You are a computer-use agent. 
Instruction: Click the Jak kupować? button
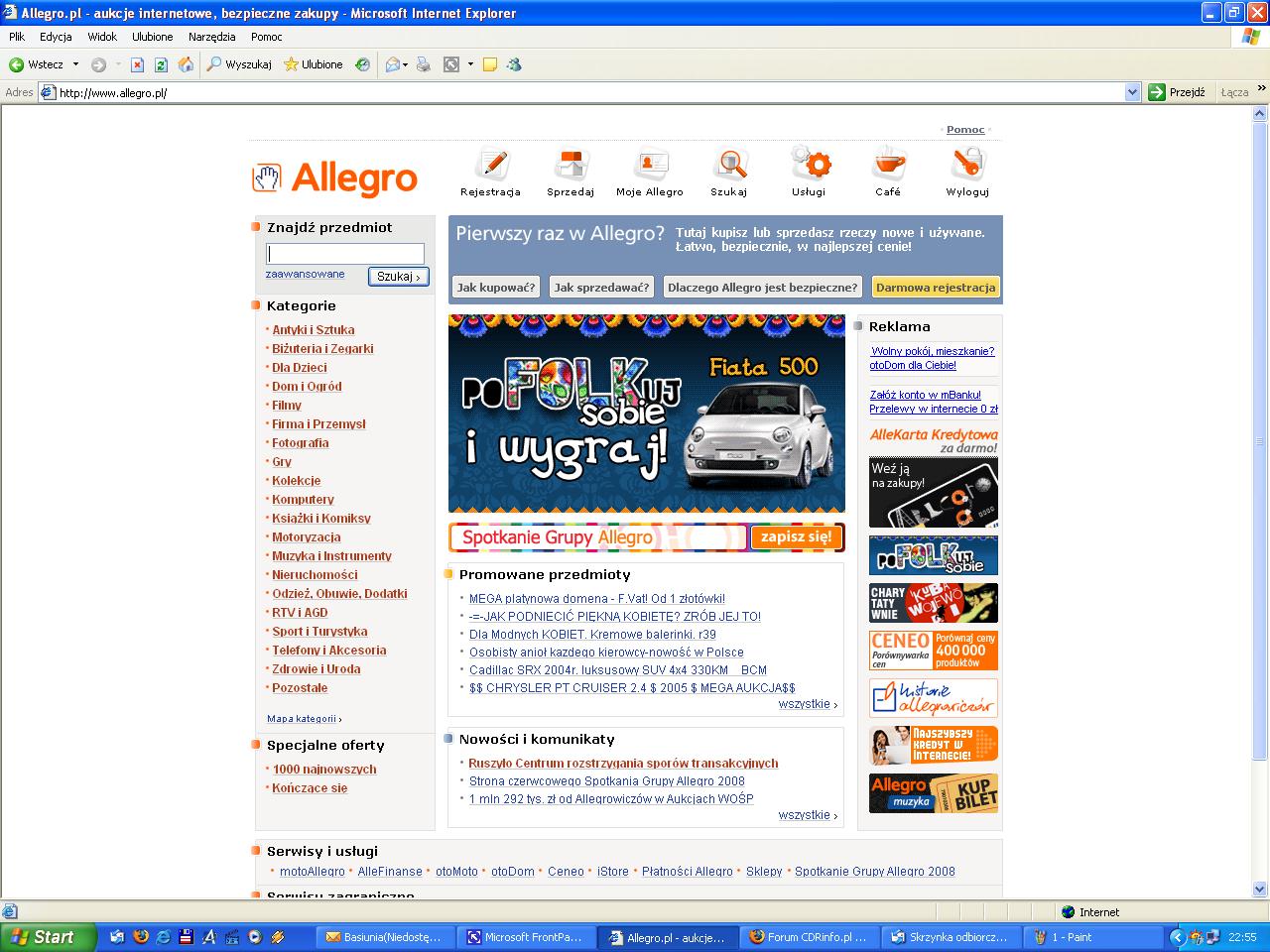(495, 288)
